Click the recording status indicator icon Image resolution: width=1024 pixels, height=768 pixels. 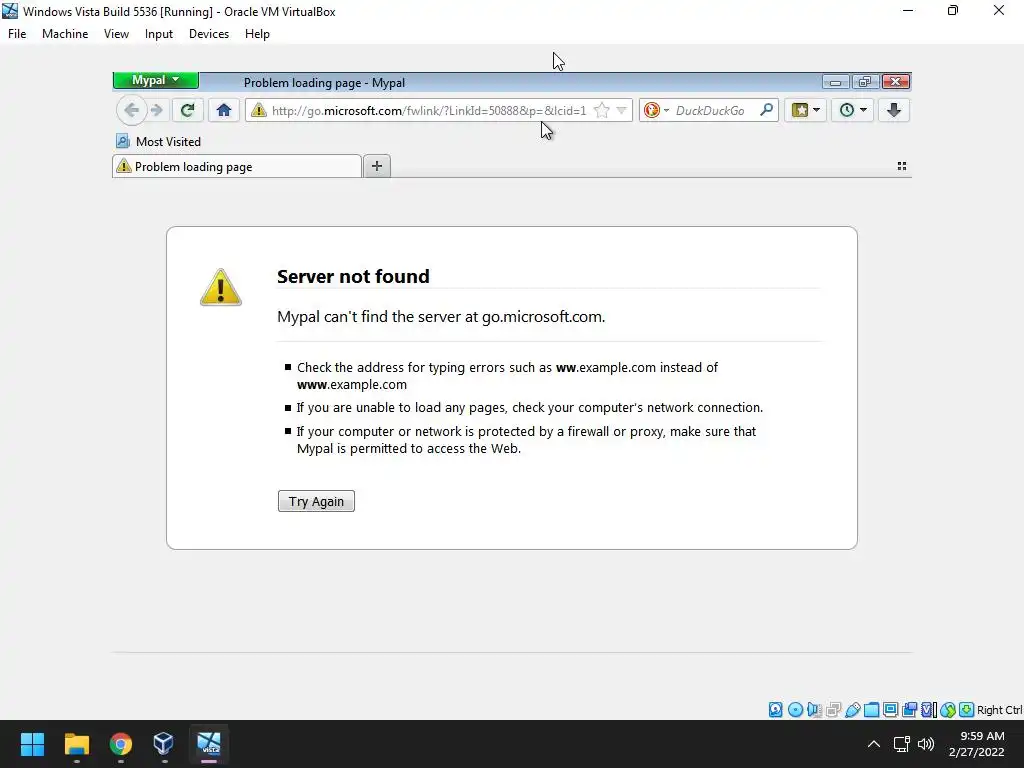click(909, 709)
